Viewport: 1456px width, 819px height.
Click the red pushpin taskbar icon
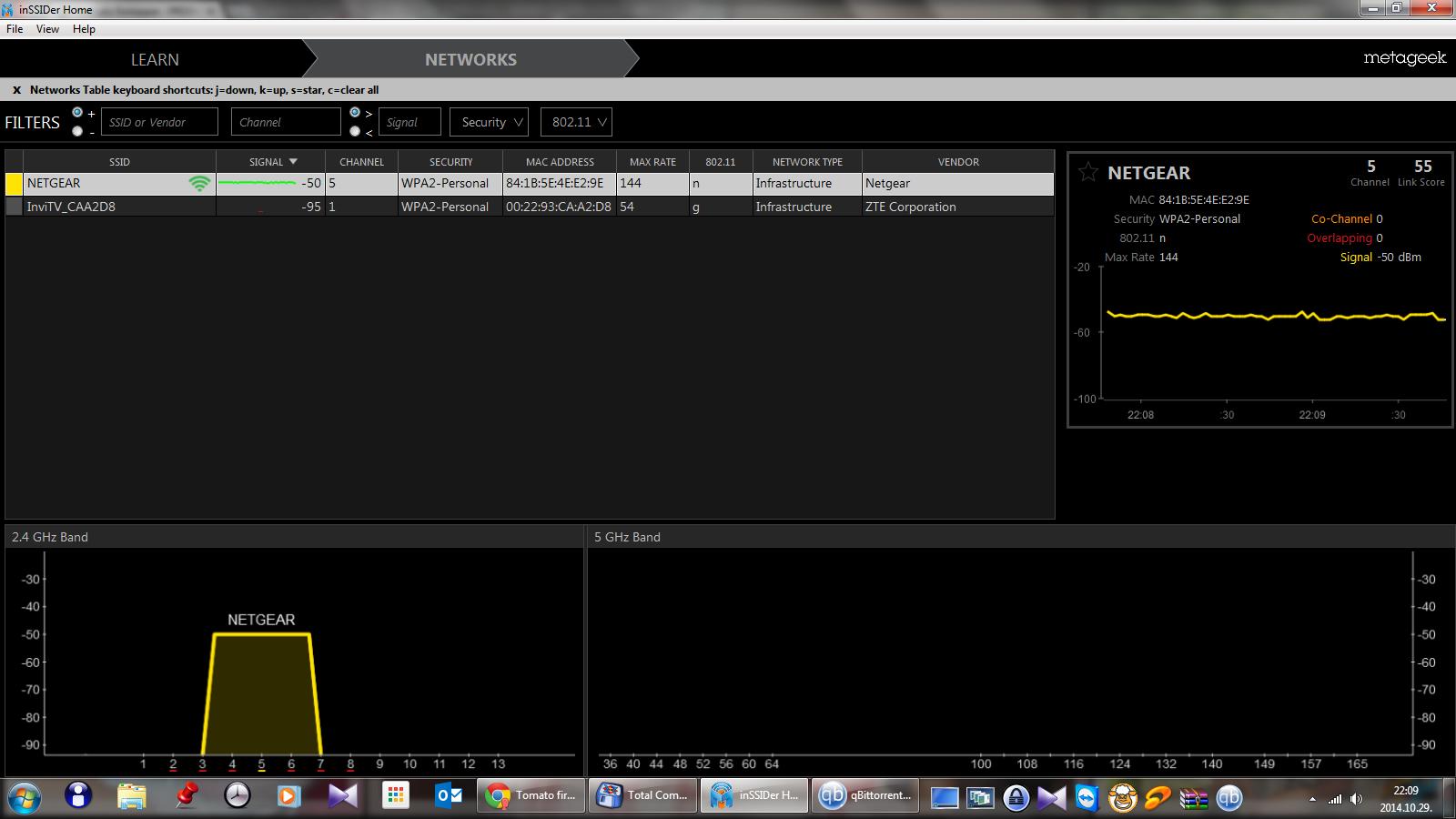186,796
